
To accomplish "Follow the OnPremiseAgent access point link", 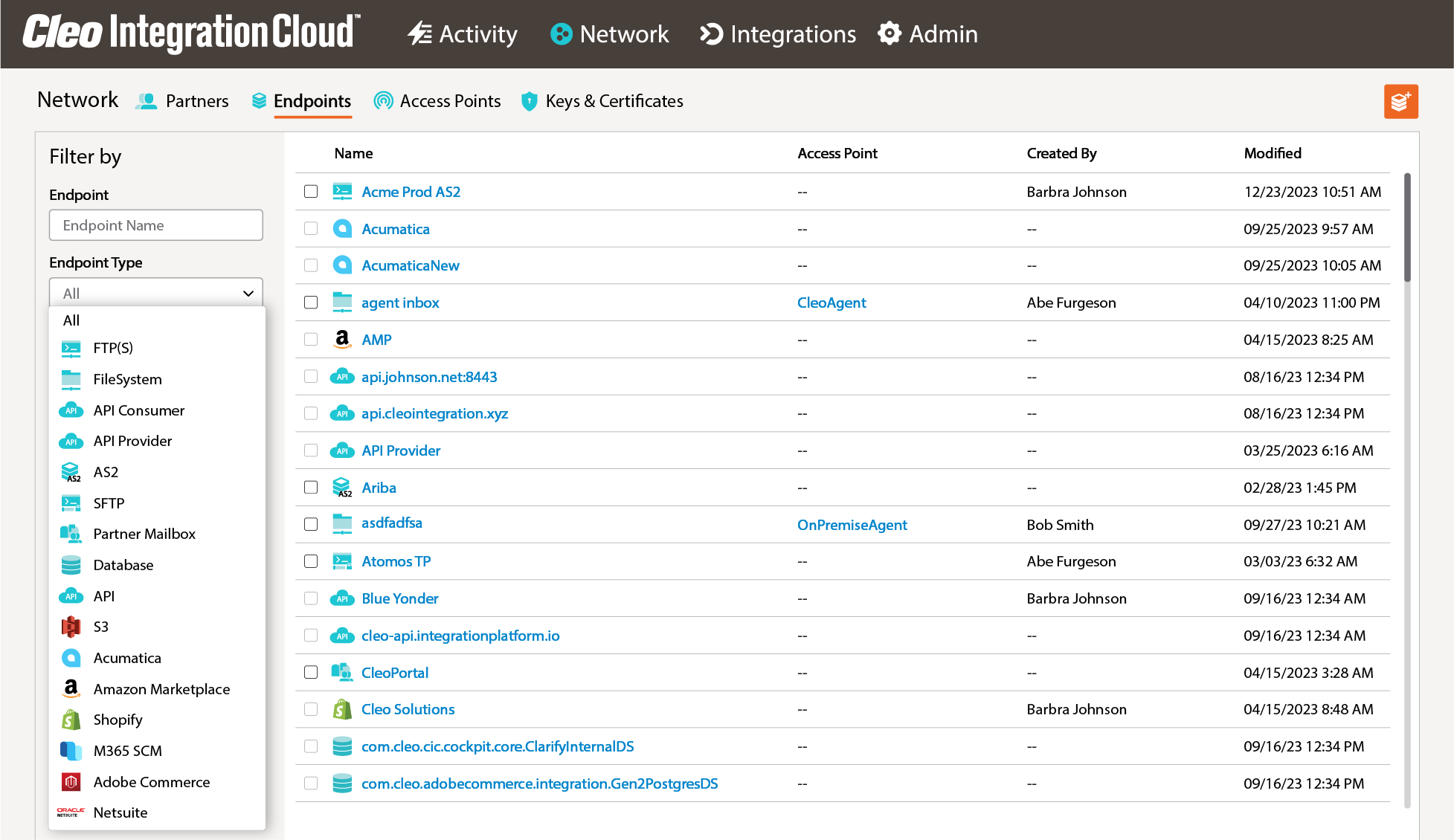I will 852,525.
